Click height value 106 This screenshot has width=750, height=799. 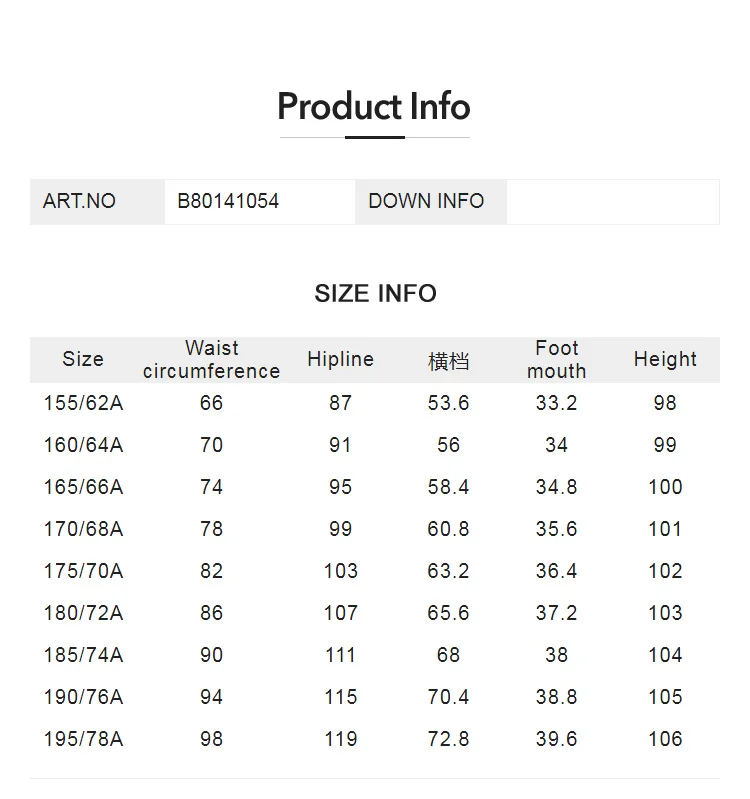point(665,739)
